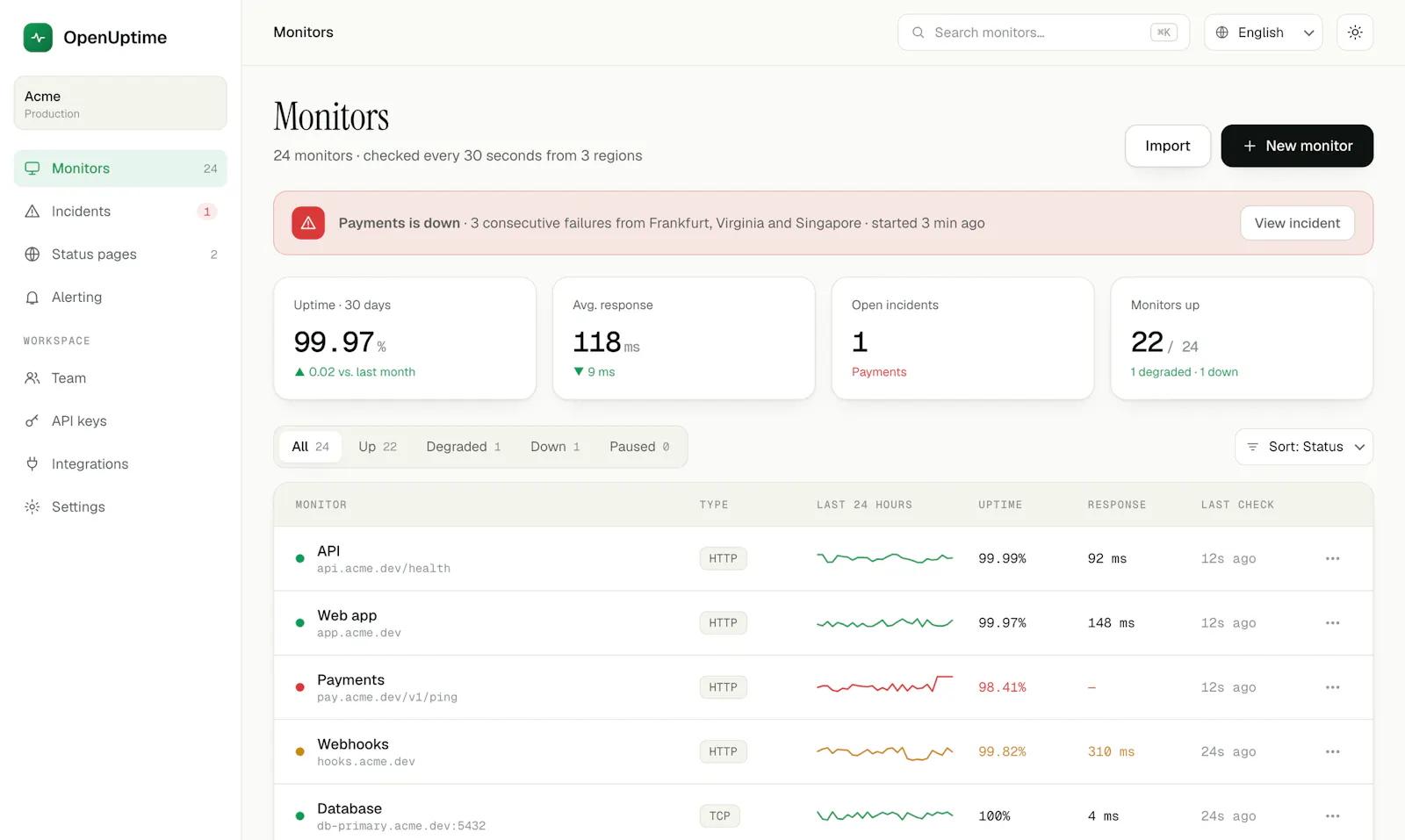The width and height of the screenshot is (1405, 840).
Task: Open more options for API monitor row
Action: click(x=1332, y=559)
